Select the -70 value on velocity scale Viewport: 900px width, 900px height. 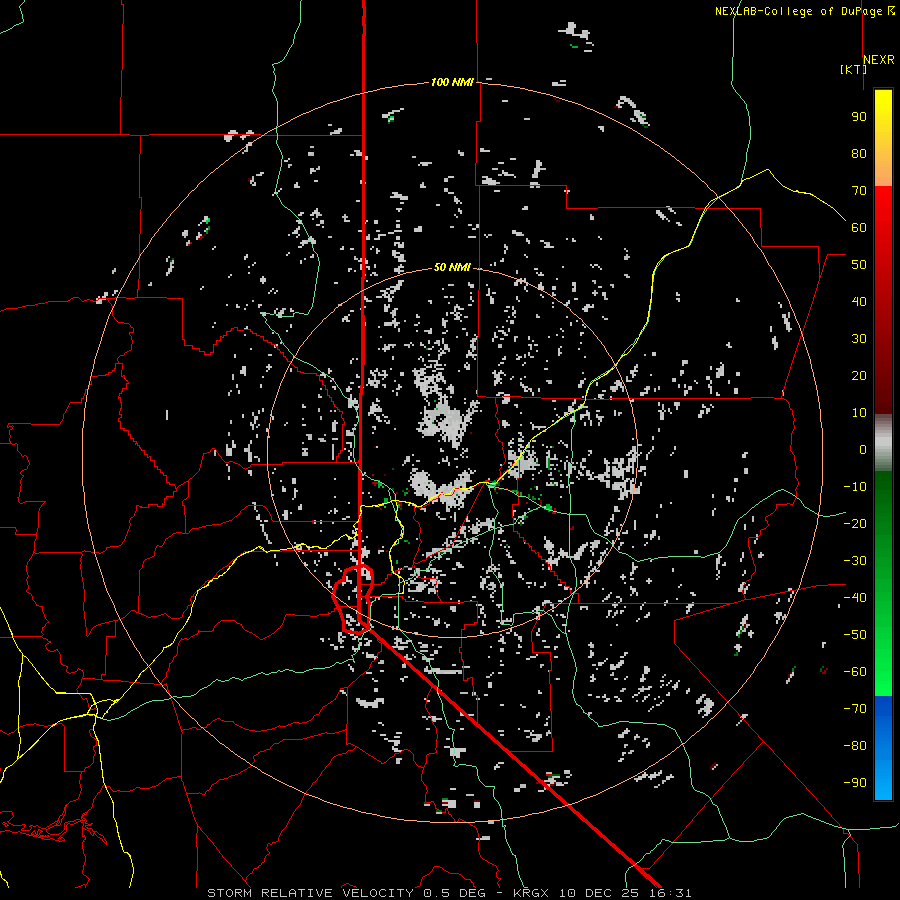(x=855, y=709)
